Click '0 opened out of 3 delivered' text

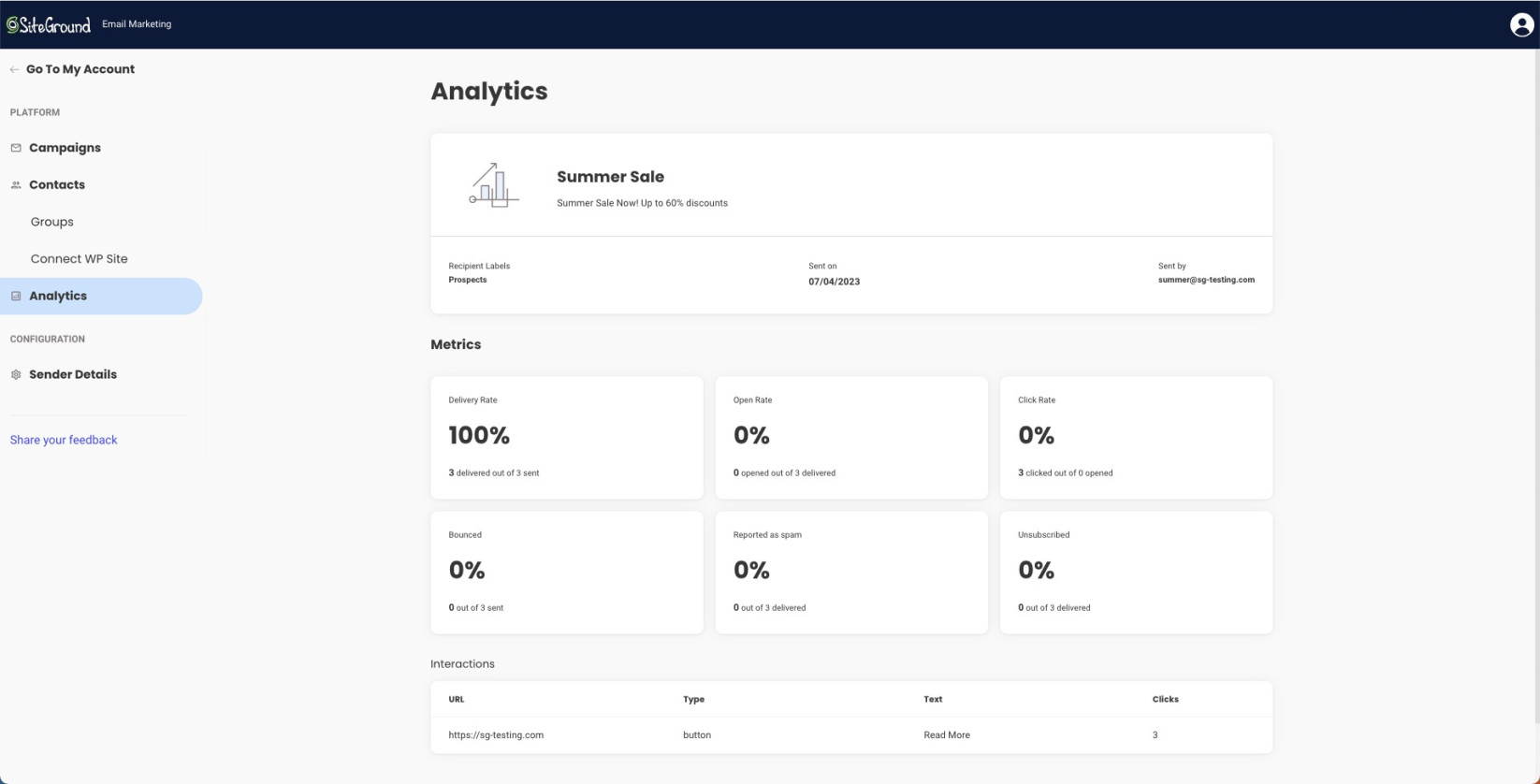[x=785, y=473]
